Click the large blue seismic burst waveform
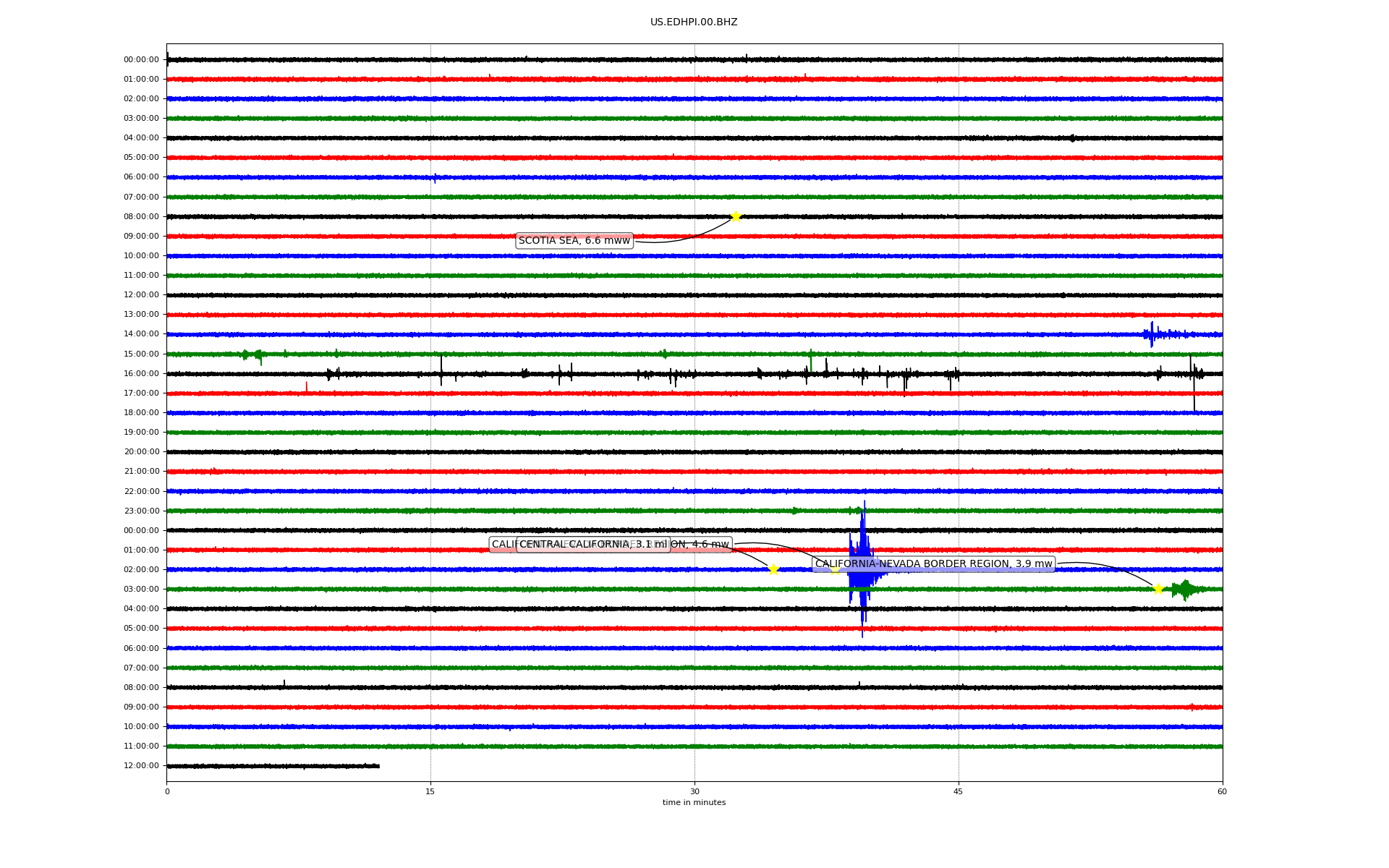Viewport: 1389px width, 868px height. click(863, 569)
